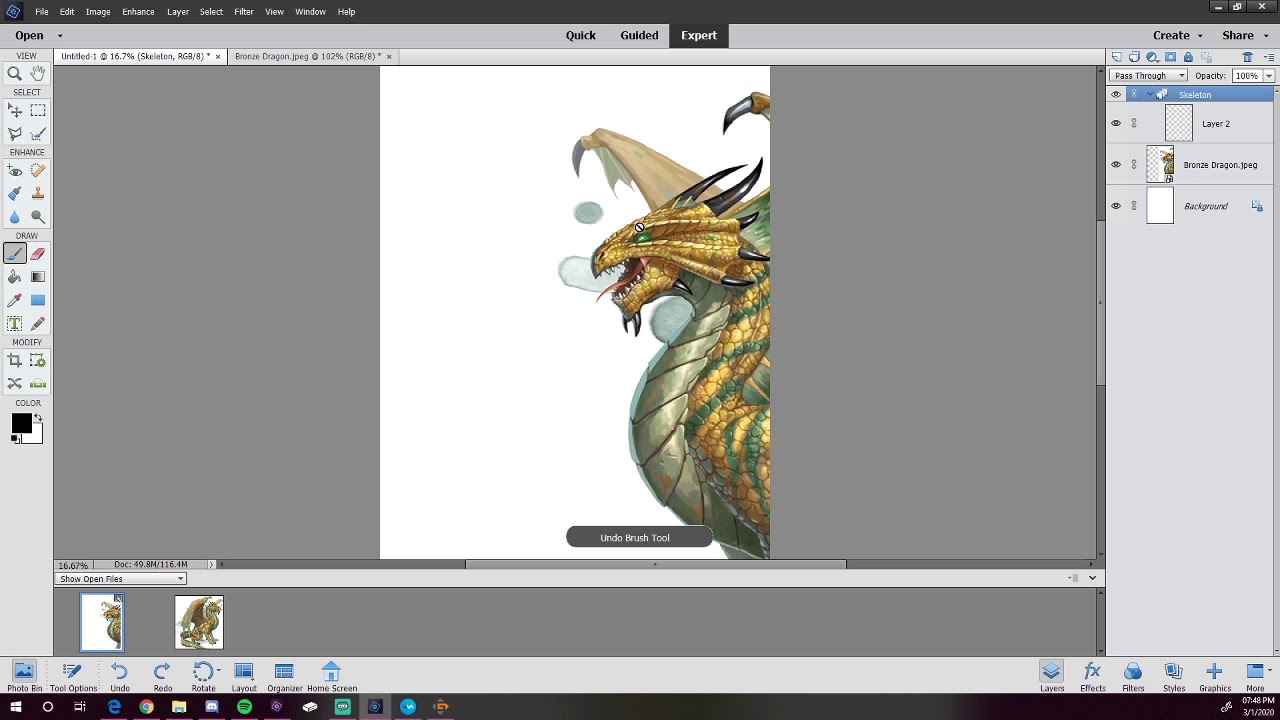This screenshot has height=720, width=1280.
Task: Open the Filter menu
Action: (x=244, y=12)
